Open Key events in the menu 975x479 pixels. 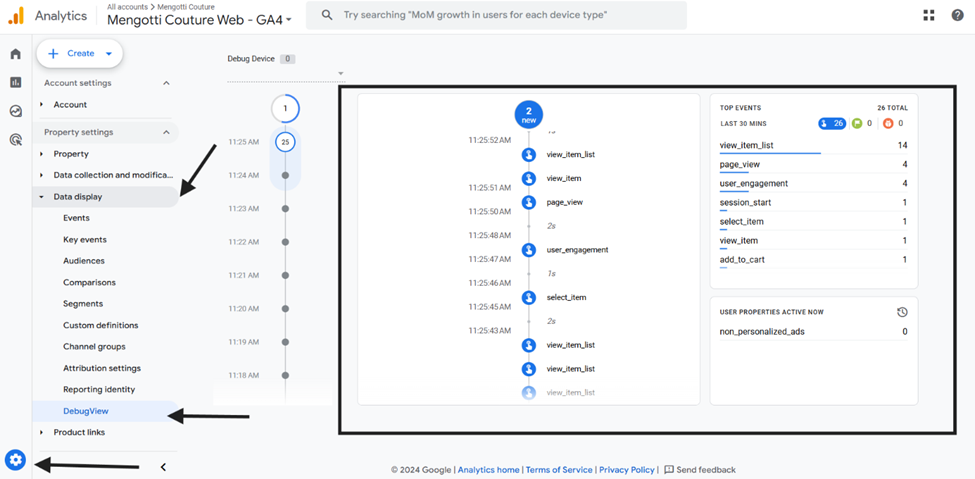click(85, 240)
